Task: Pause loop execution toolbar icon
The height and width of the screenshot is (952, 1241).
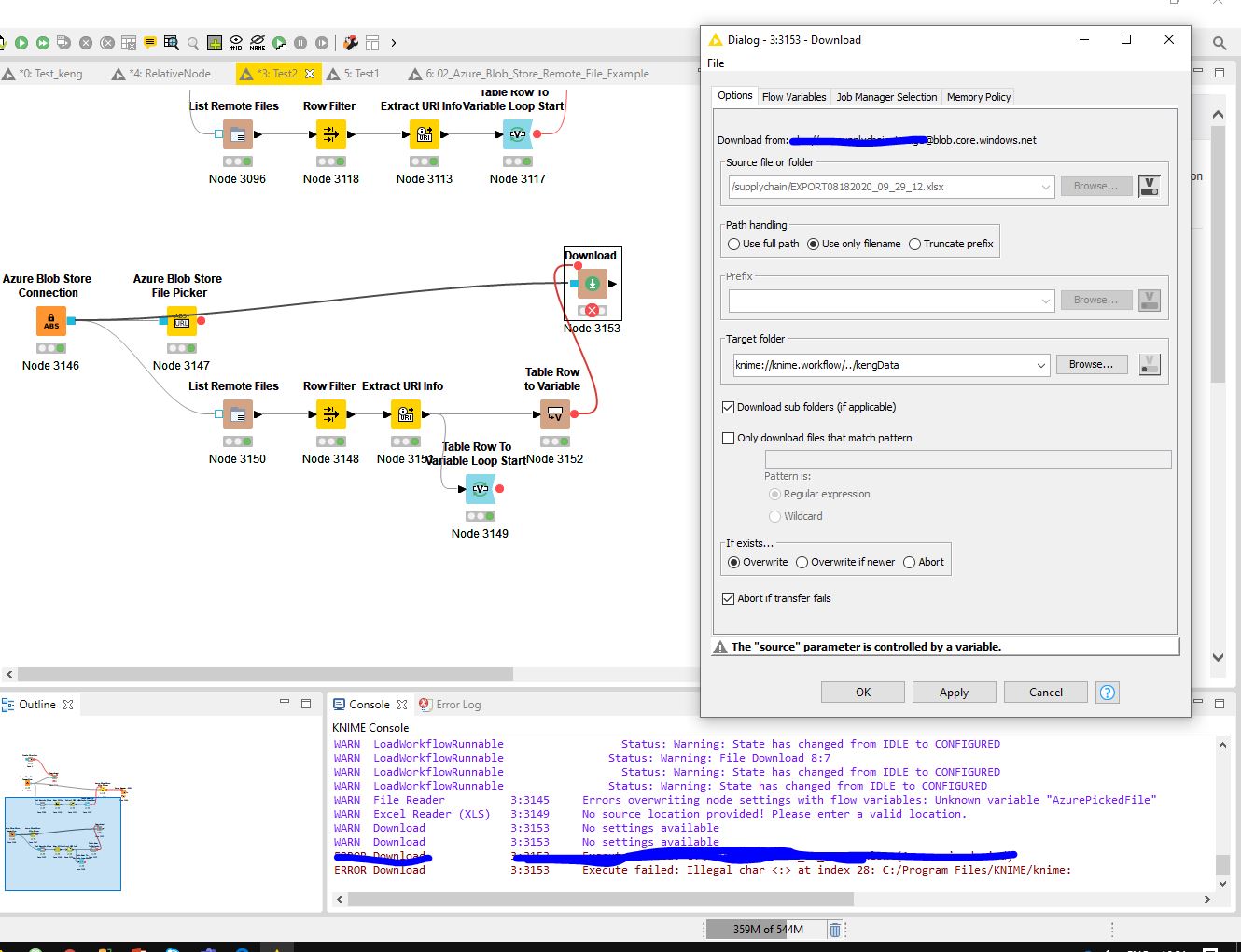Action: (300, 43)
